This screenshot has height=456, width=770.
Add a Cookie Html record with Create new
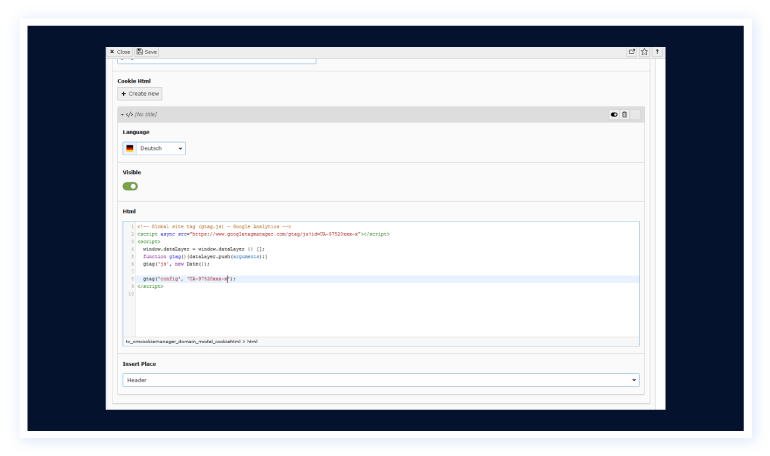139,94
